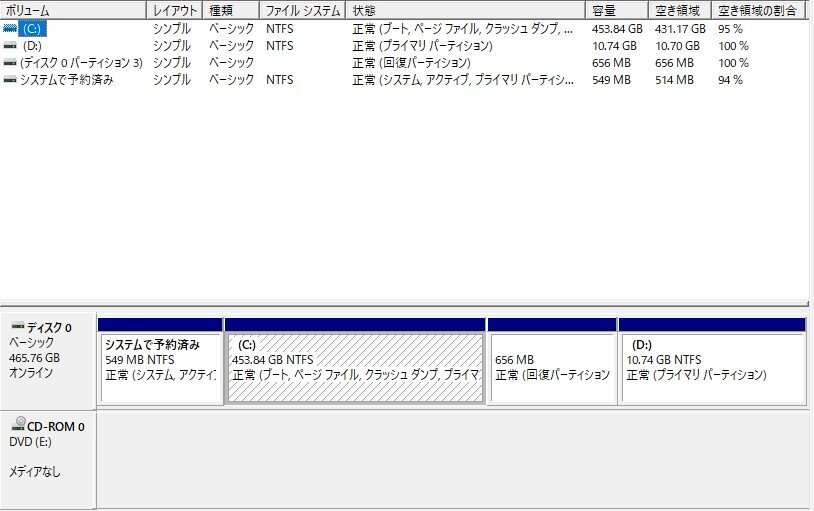Click the 94 % free percentage cell
814x511 pixels.
pos(730,80)
